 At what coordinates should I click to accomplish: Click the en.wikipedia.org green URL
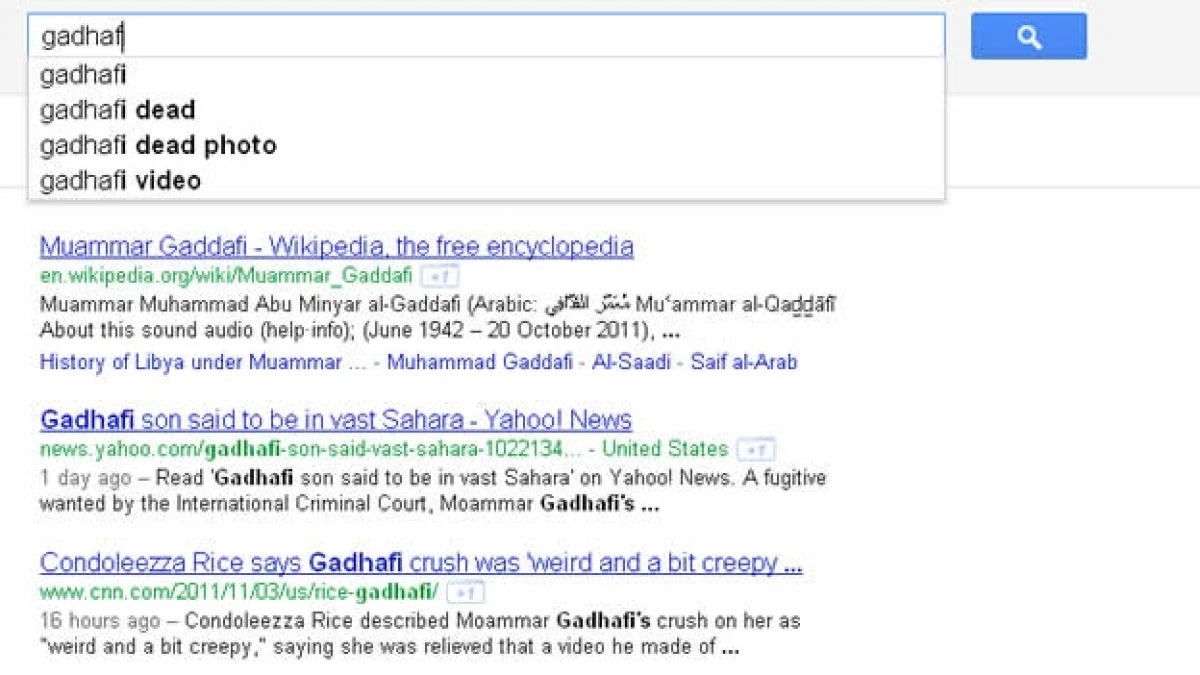(226, 276)
